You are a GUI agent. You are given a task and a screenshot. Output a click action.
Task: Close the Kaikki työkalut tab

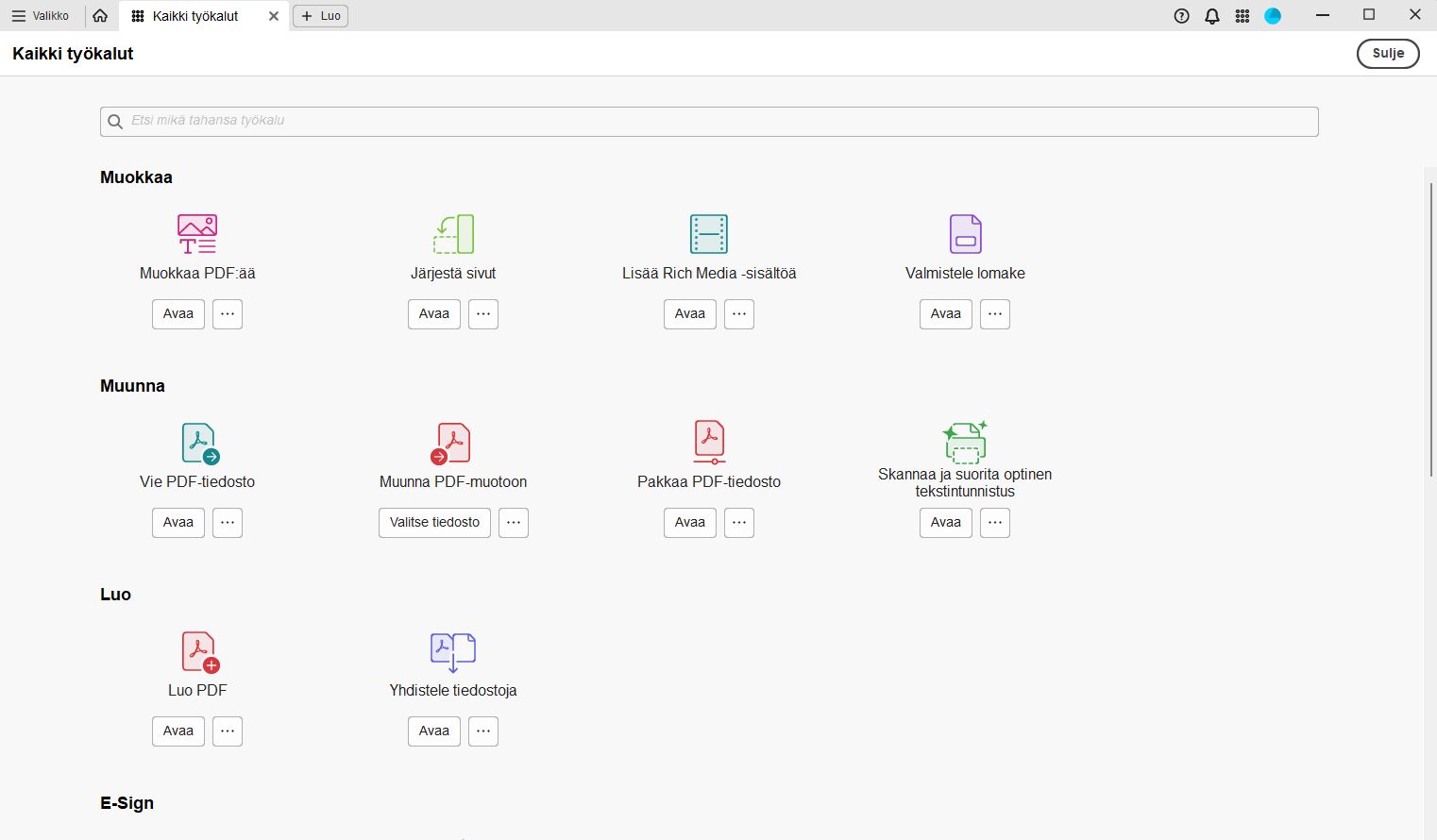[x=274, y=16]
